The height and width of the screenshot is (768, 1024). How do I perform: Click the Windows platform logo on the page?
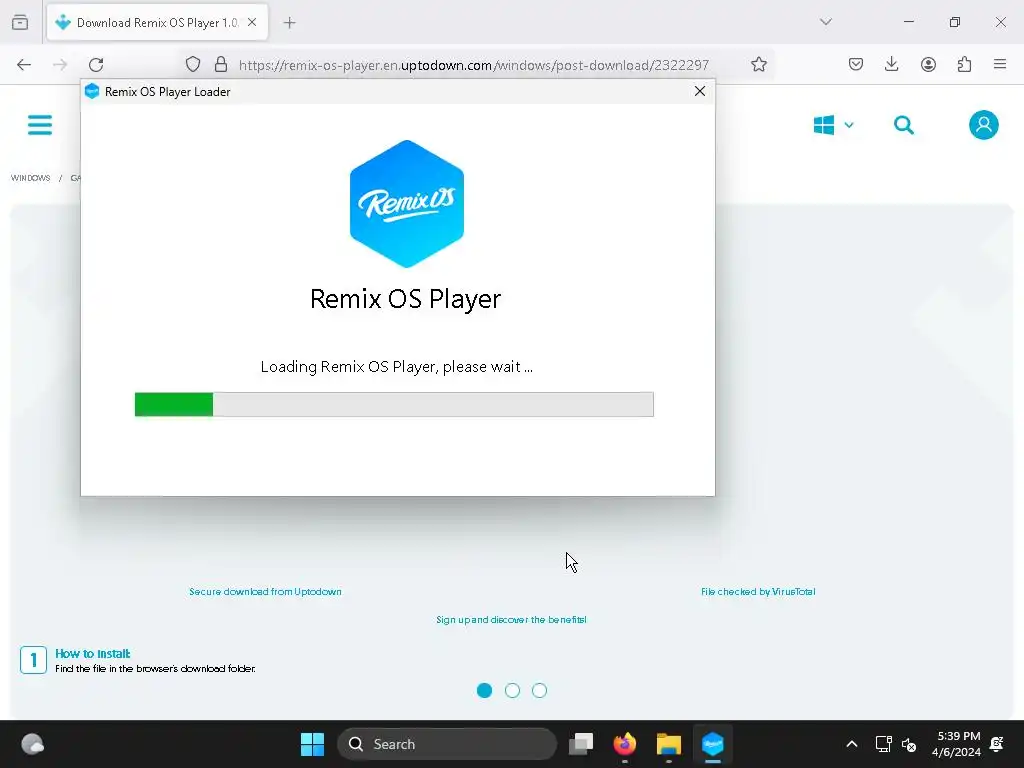point(824,125)
